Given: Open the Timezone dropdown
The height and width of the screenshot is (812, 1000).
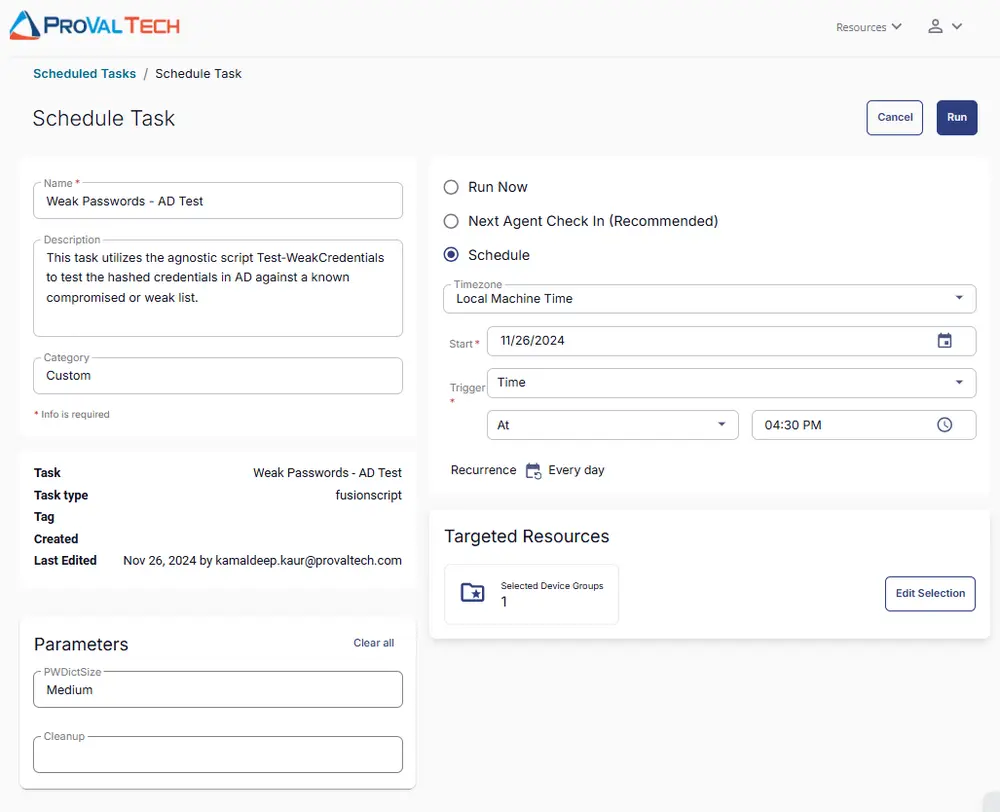Looking at the screenshot, I should (709, 299).
